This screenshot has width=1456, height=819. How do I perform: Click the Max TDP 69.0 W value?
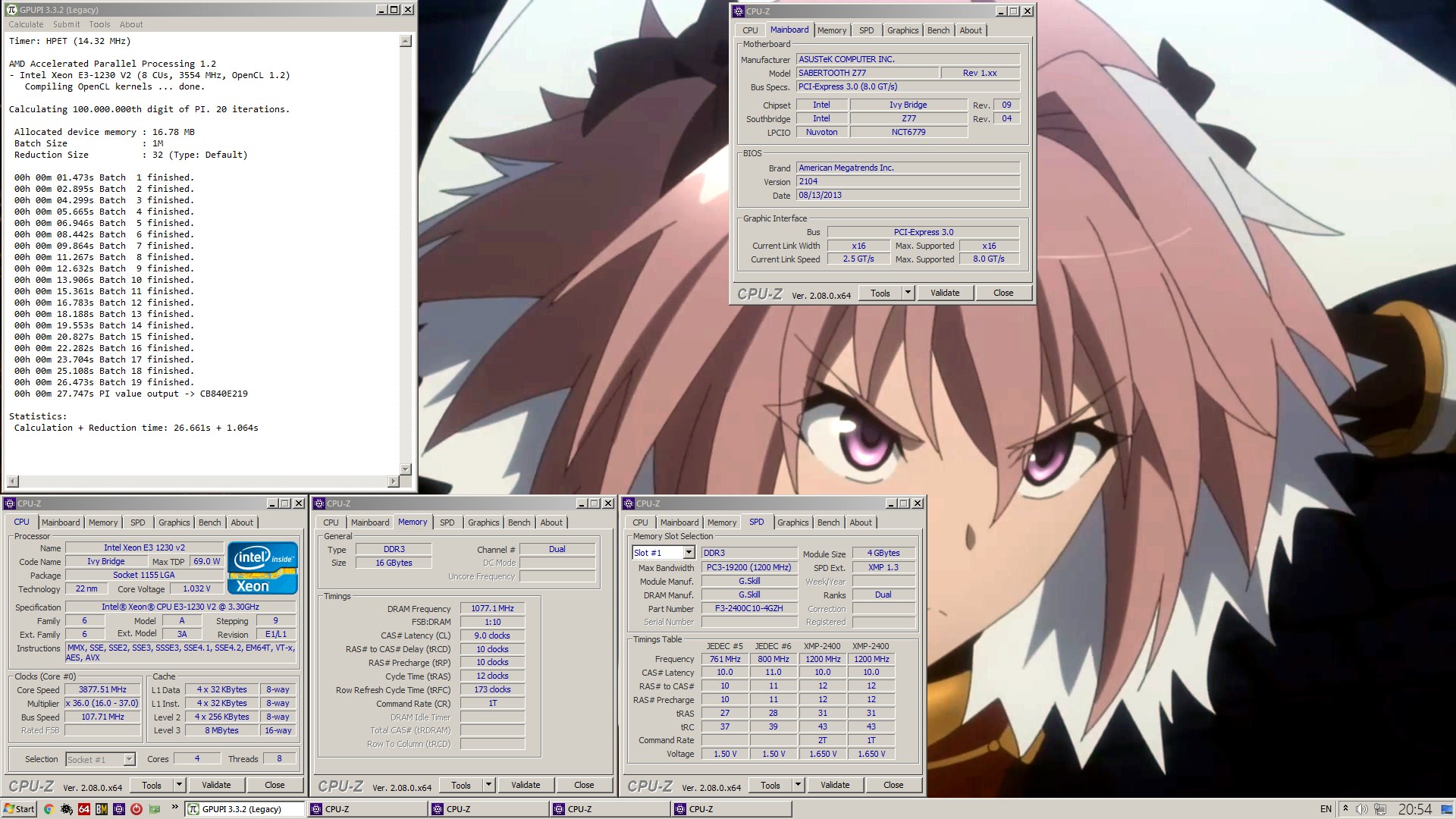(206, 561)
